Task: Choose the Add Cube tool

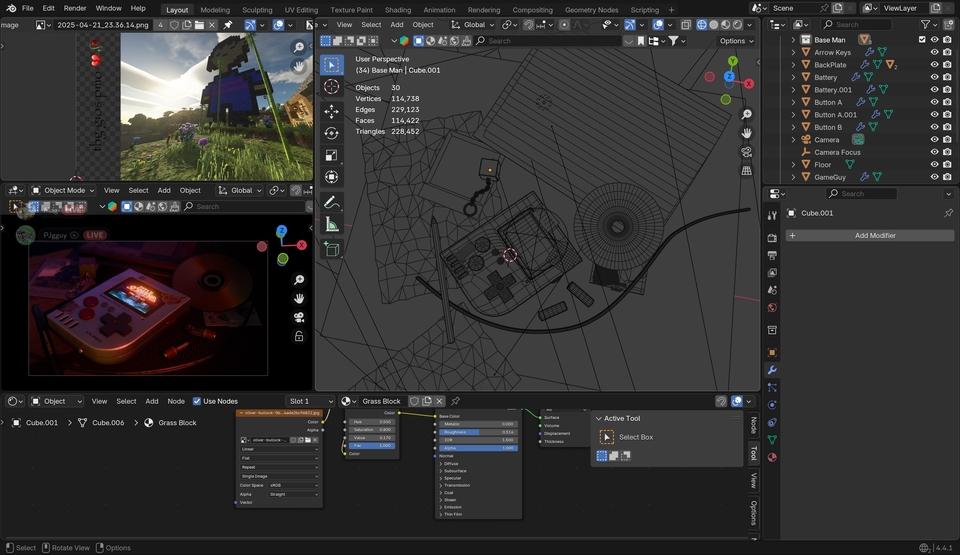Action: coord(331,249)
